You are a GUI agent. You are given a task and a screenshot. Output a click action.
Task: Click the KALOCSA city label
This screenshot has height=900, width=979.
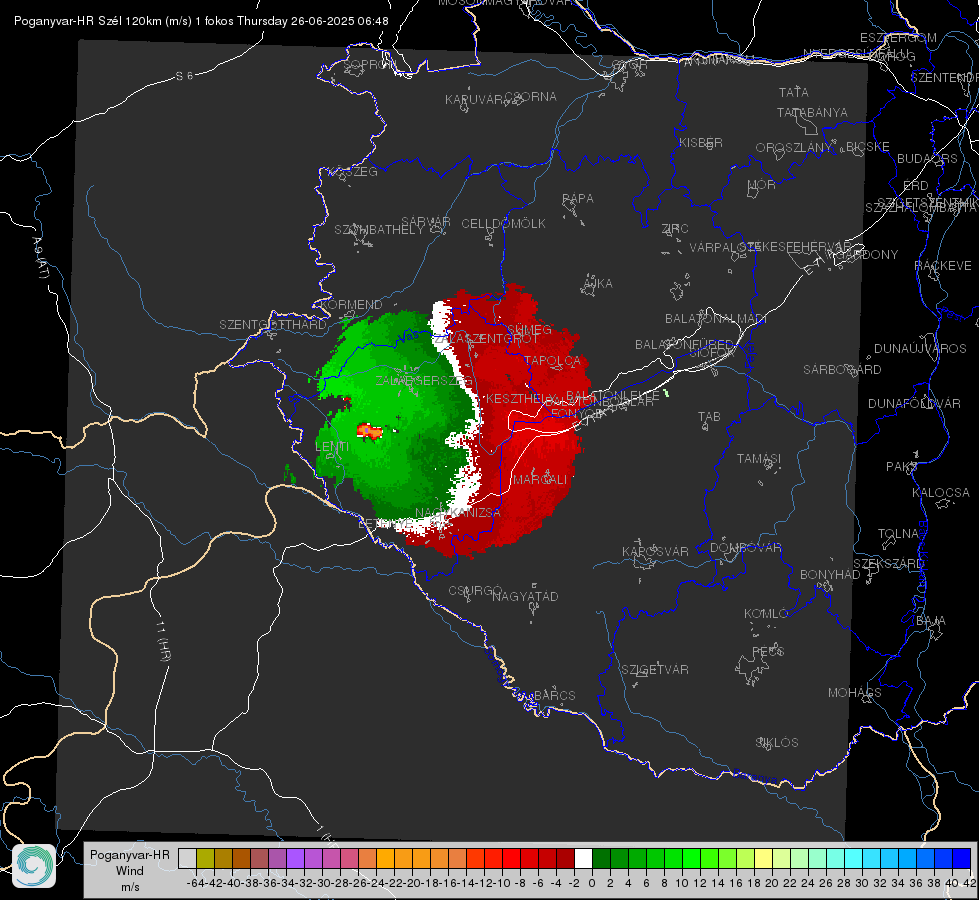tap(941, 493)
